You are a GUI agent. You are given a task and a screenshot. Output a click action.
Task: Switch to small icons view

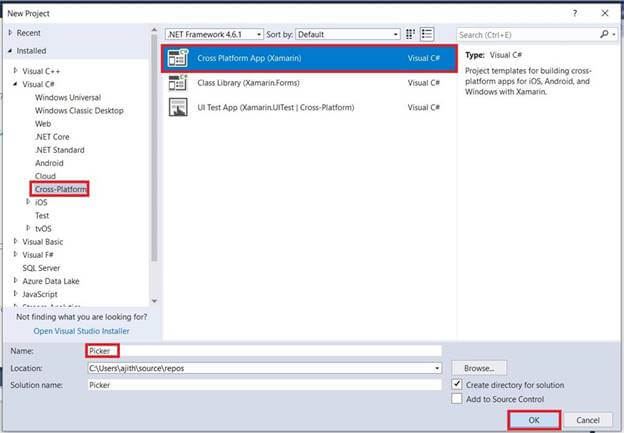coord(410,34)
